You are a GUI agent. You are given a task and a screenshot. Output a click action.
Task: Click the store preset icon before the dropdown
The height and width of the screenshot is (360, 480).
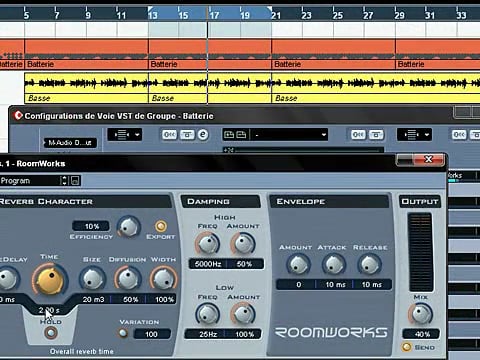tap(229, 135)
